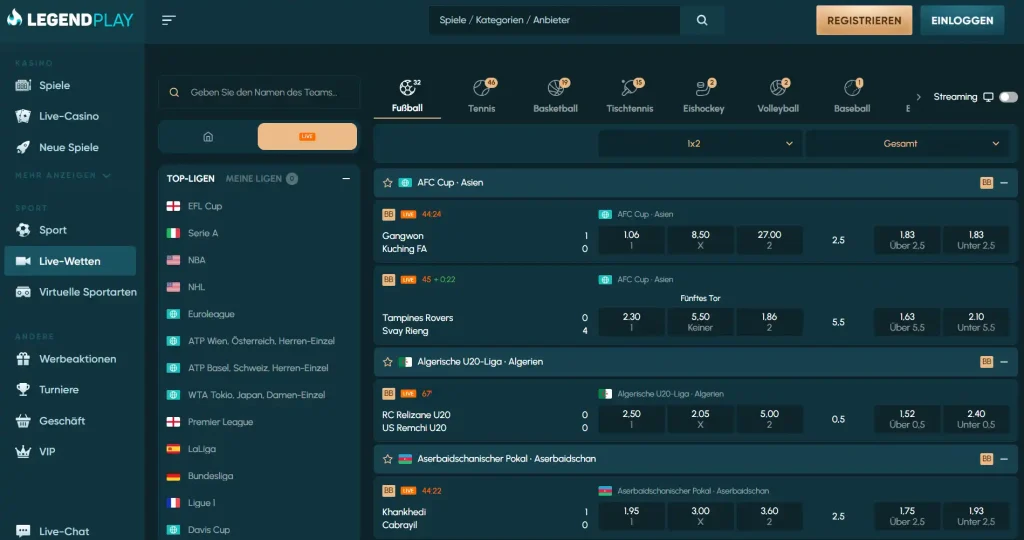Collapse the Algerische U20-Liga section
Viewport: 1024px width, 540px height.
click(1004, 362)
